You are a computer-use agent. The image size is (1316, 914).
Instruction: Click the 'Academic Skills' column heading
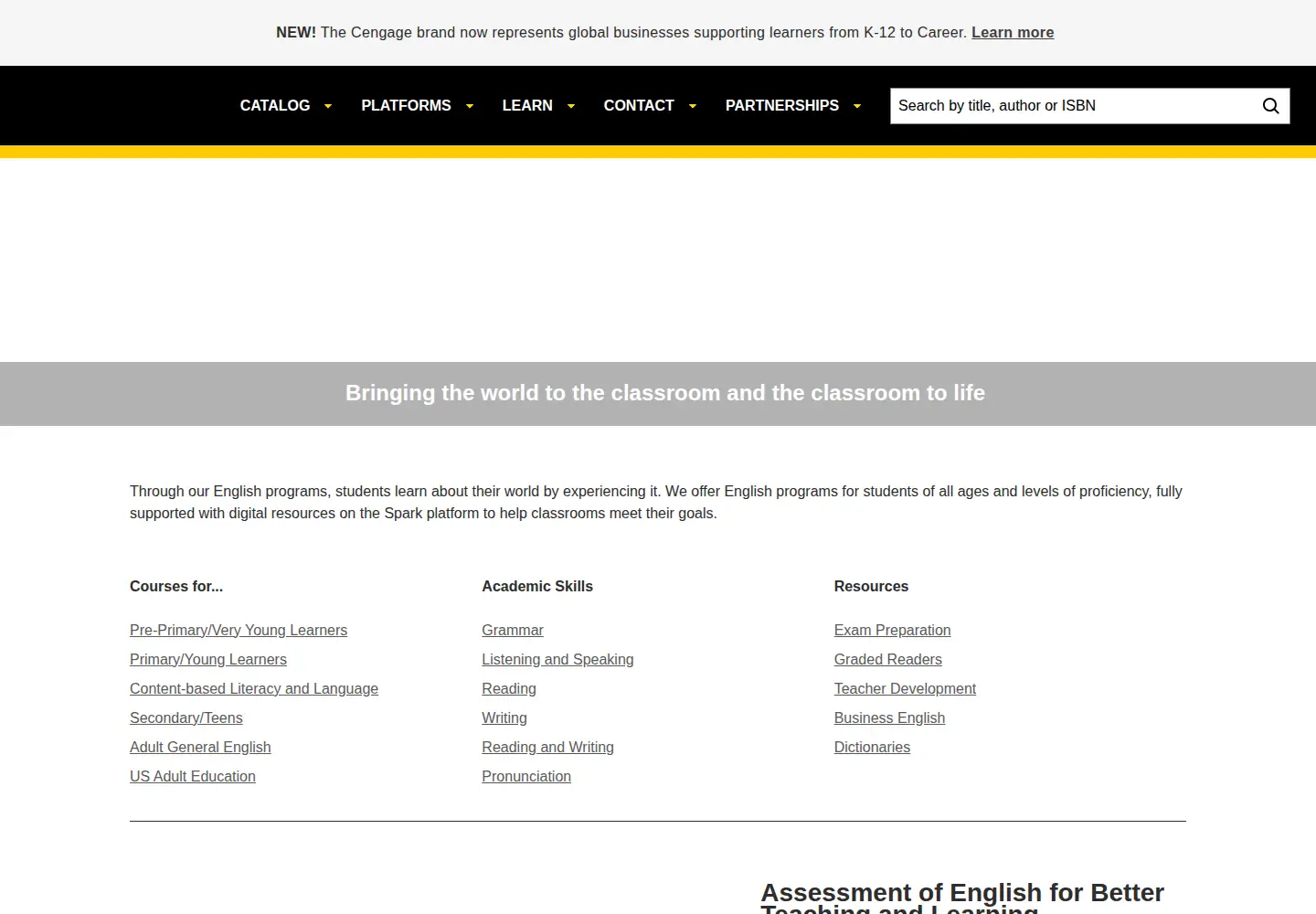click(537, 587)
